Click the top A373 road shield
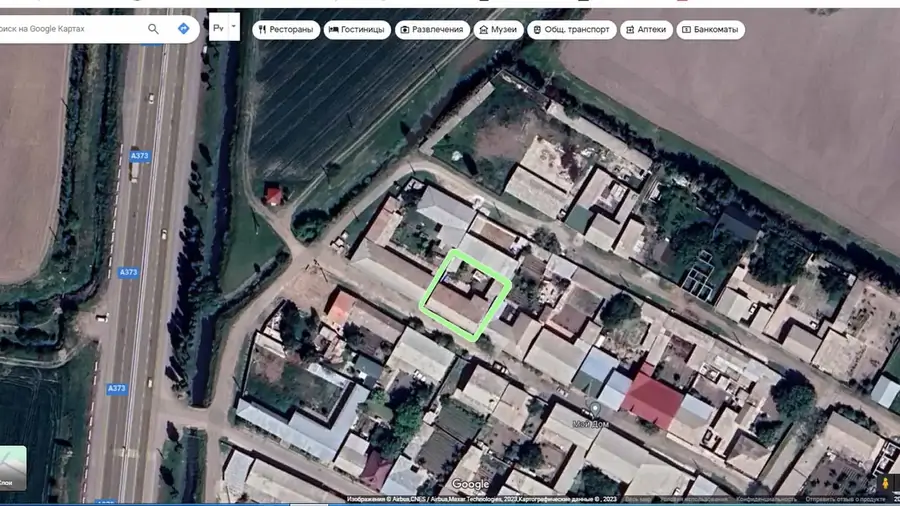The height and width of the screenshot is (506, 900). tap(139, 155)
